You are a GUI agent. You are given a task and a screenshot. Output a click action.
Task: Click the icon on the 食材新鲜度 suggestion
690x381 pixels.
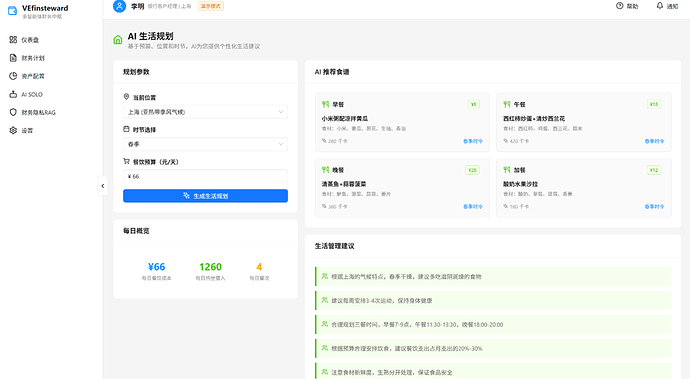point(325,372)
